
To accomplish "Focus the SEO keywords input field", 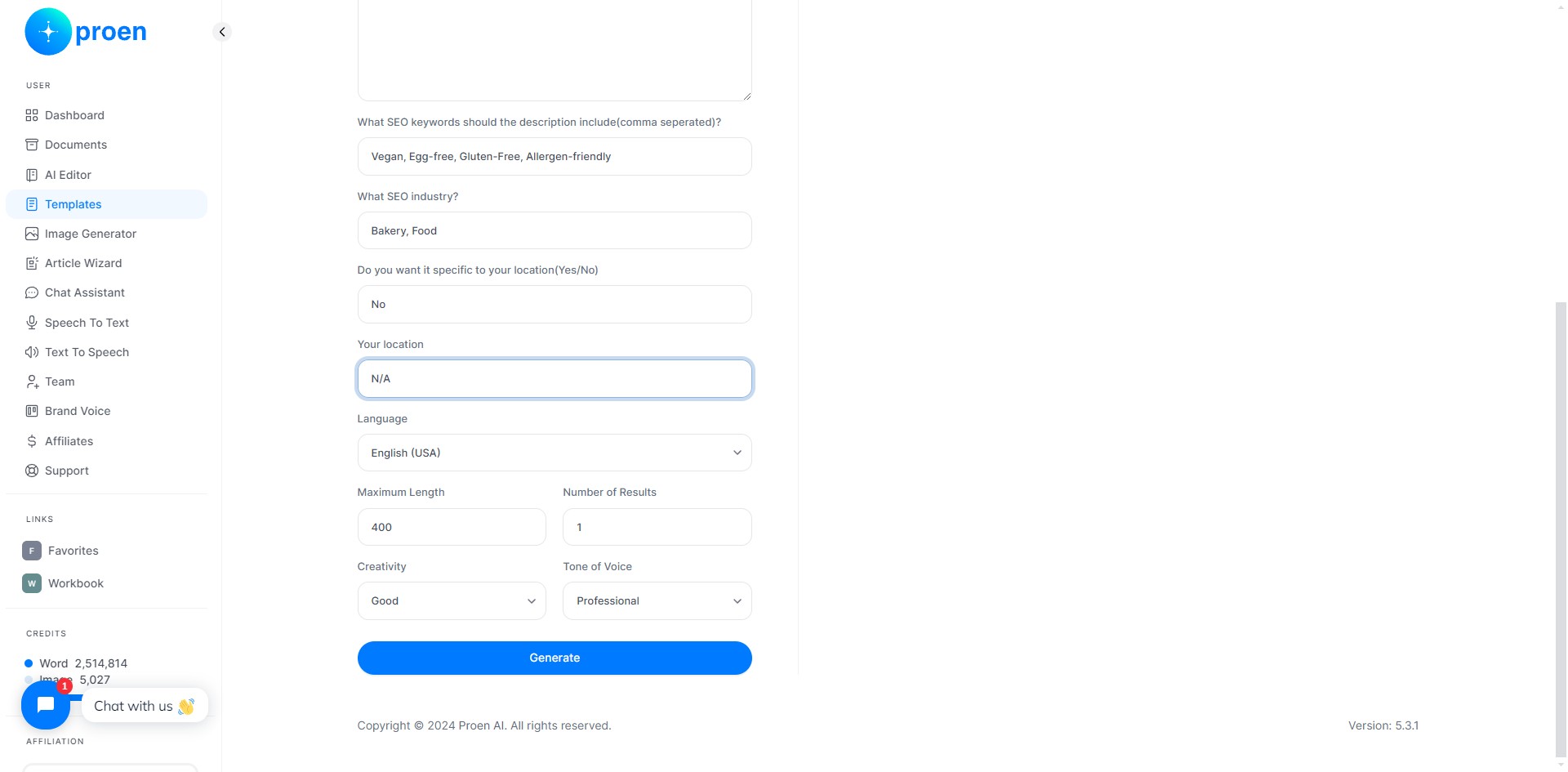I will click(555, 156).
